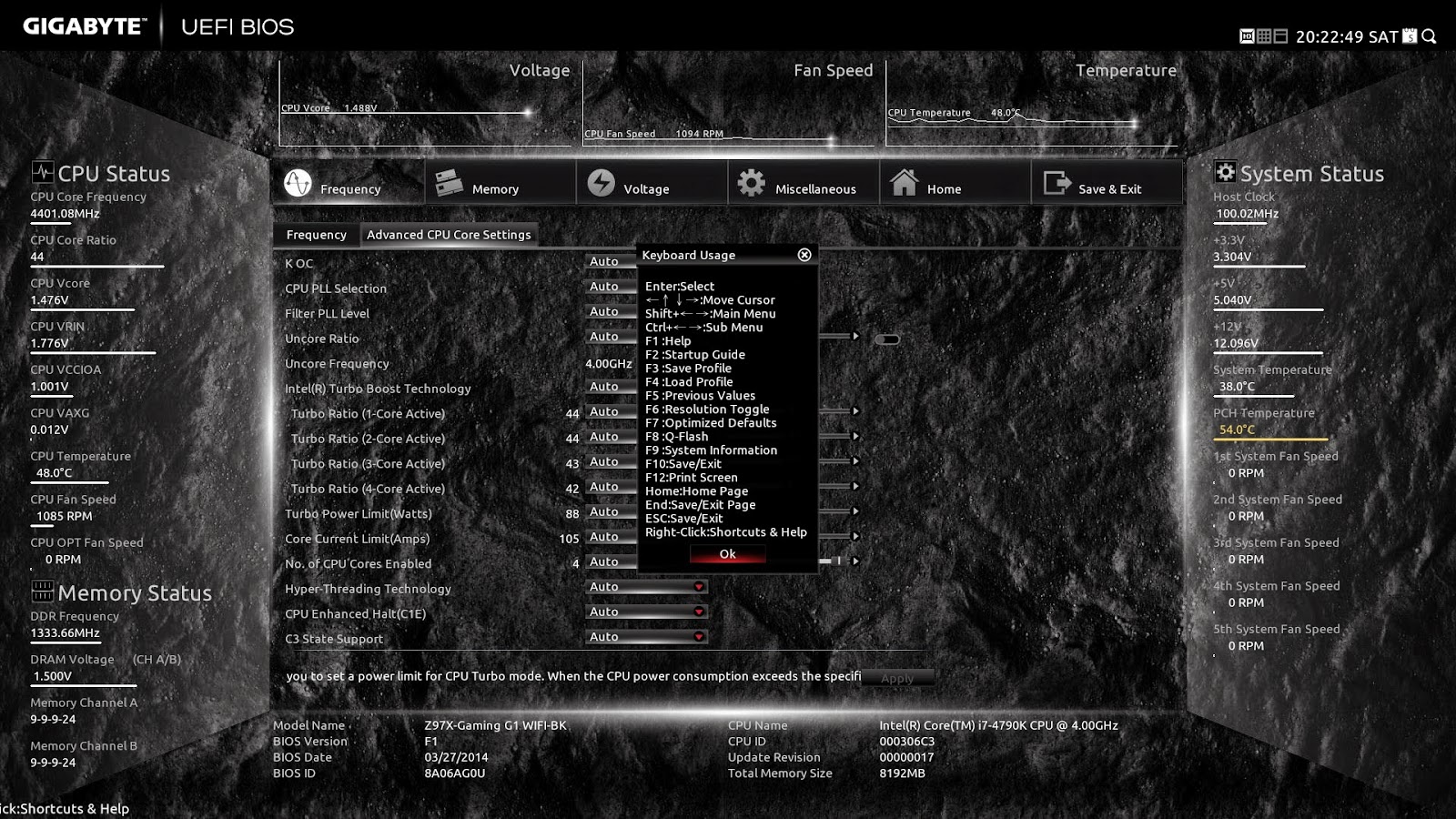The height and width of the screenshot is (819, 1456).
Task: Click the CPU Fan Speed 1085 RPM reading
Action: click(x=64, y=516)
